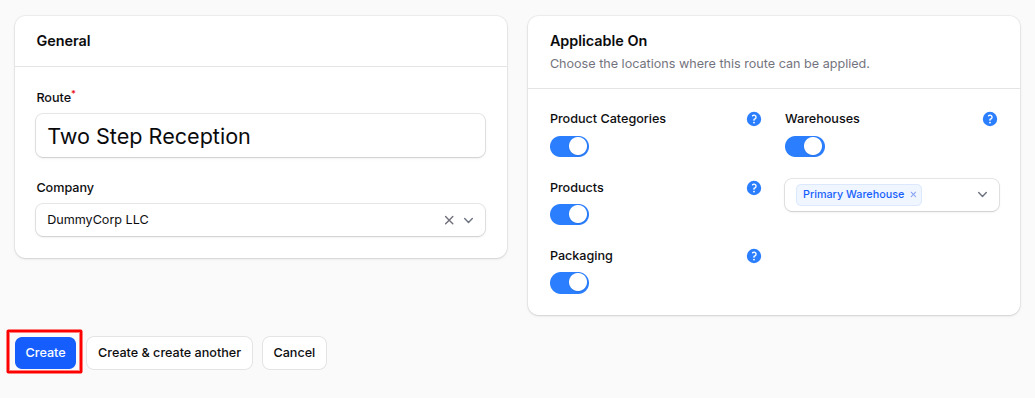This screenshot has width=1035, height=398.
Task: Click the 'Choose the locations' description text
Action: (710, 64)
